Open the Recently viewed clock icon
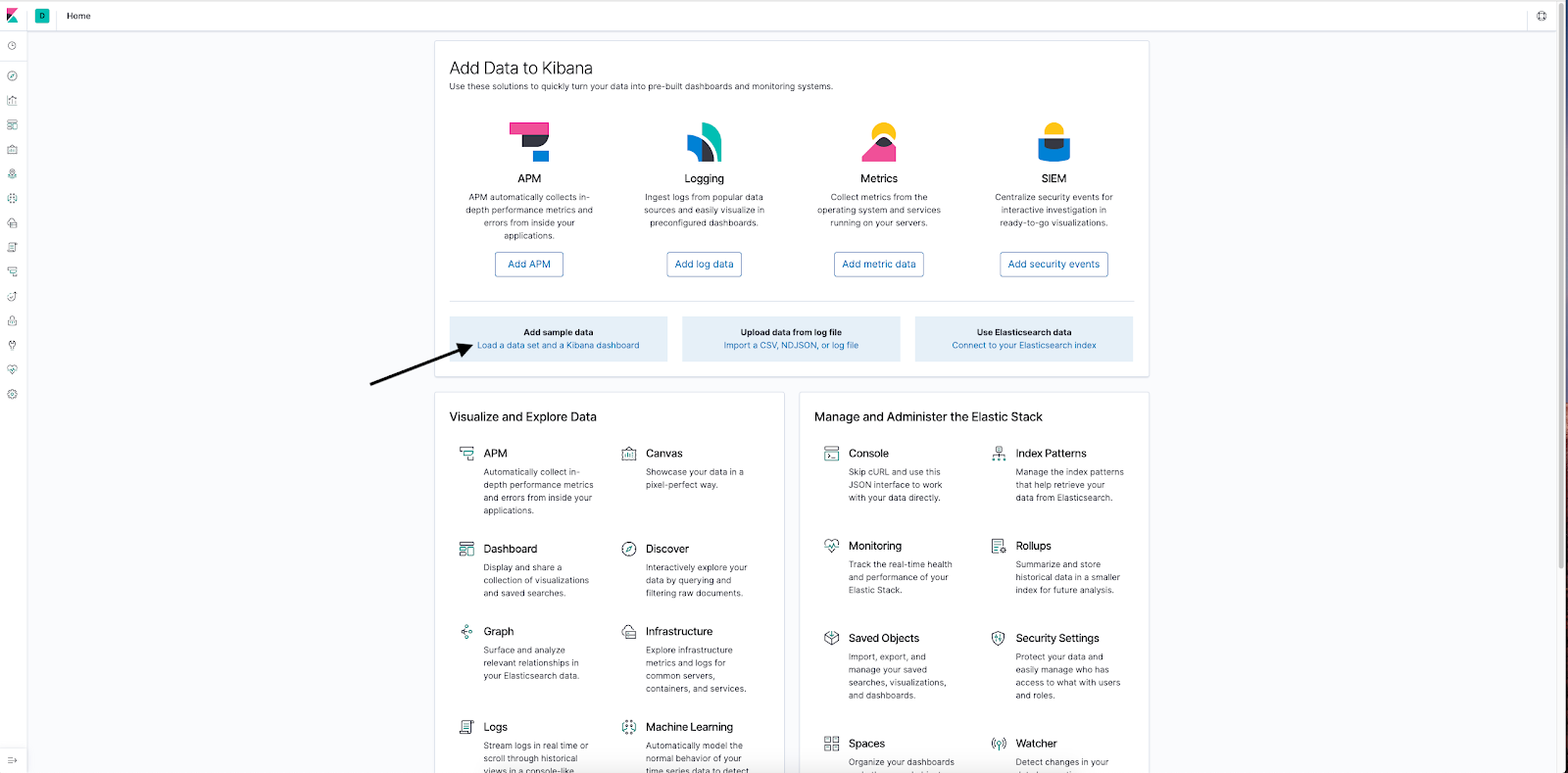1568x773 pixels. (12, 46)
